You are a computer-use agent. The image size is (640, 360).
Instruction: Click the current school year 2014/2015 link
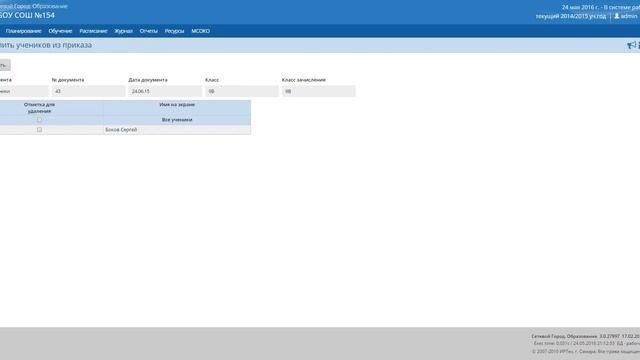[571, 16]
